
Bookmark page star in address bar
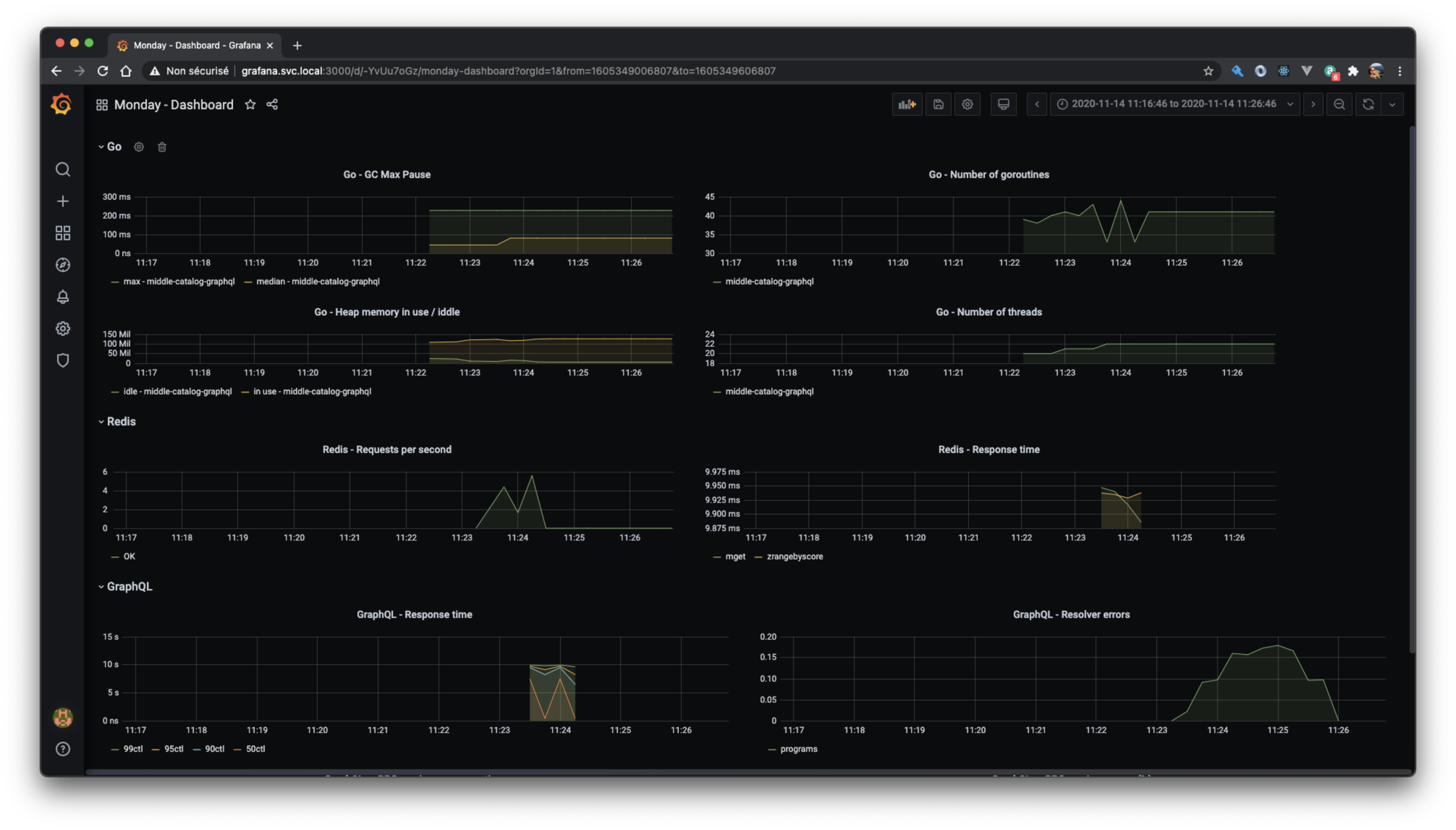[x=1208, y=71]
